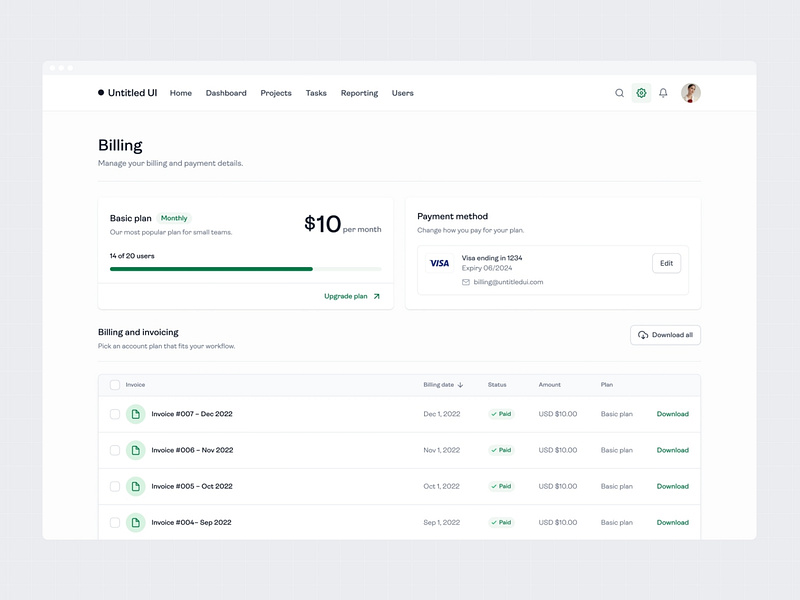The width and height of the screenshot is (800, 600).
Task: Click Invoice #006 – Nov 2022 title
Action: [192, 450]
